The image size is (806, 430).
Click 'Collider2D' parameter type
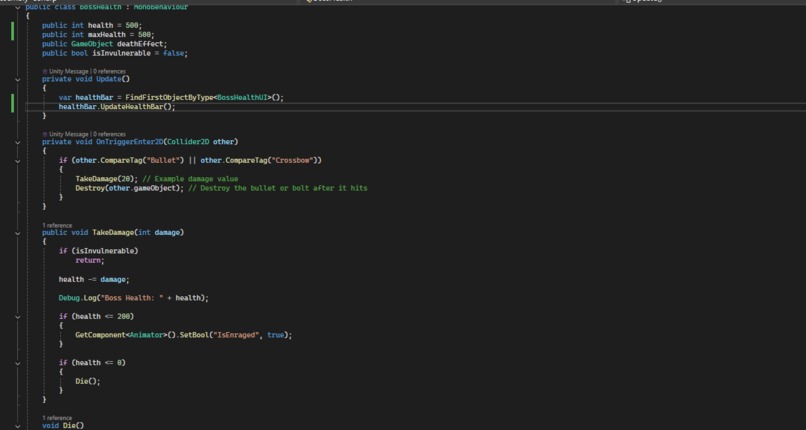click(x=188, y=141)
